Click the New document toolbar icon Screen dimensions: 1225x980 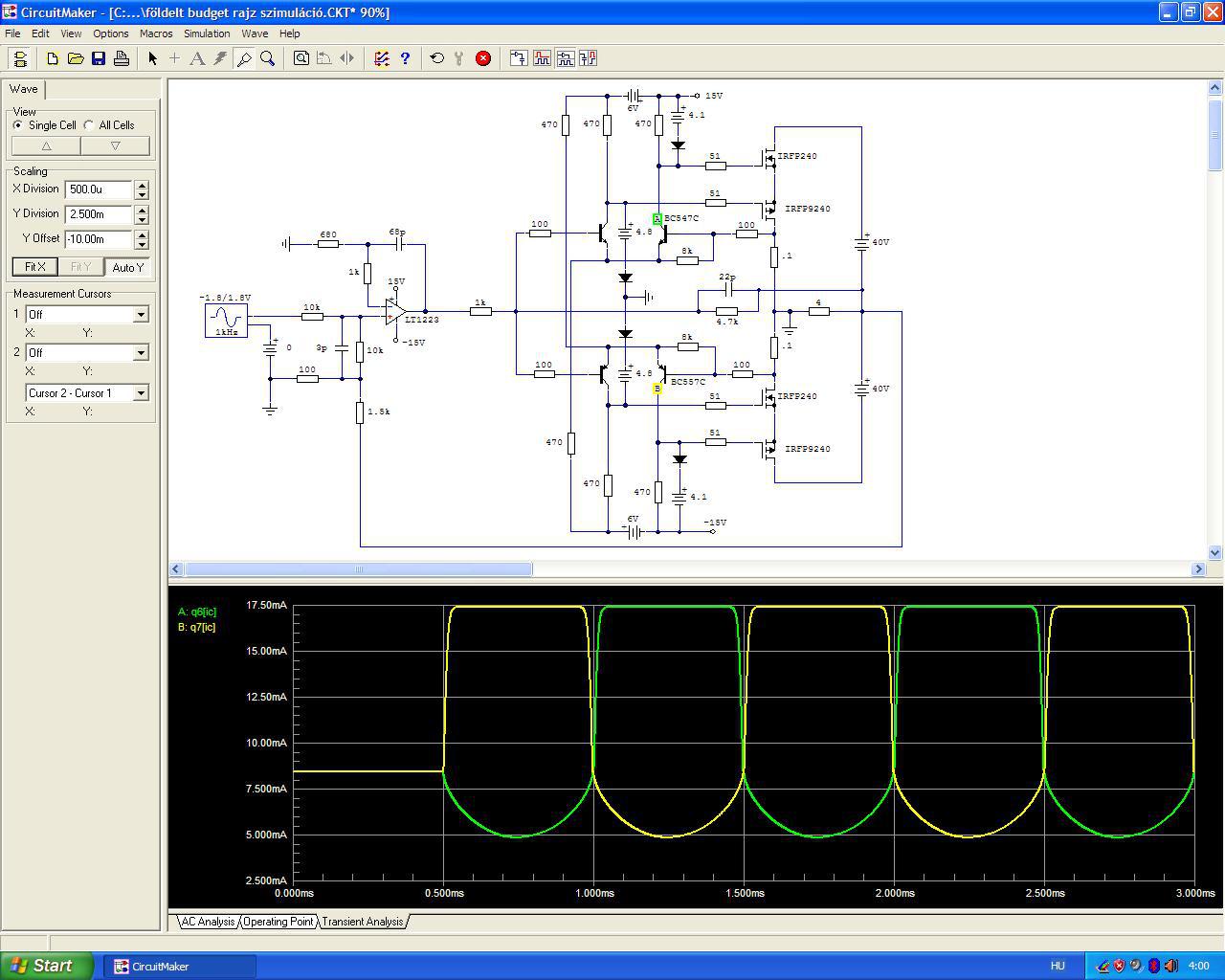tap(53, 58)
